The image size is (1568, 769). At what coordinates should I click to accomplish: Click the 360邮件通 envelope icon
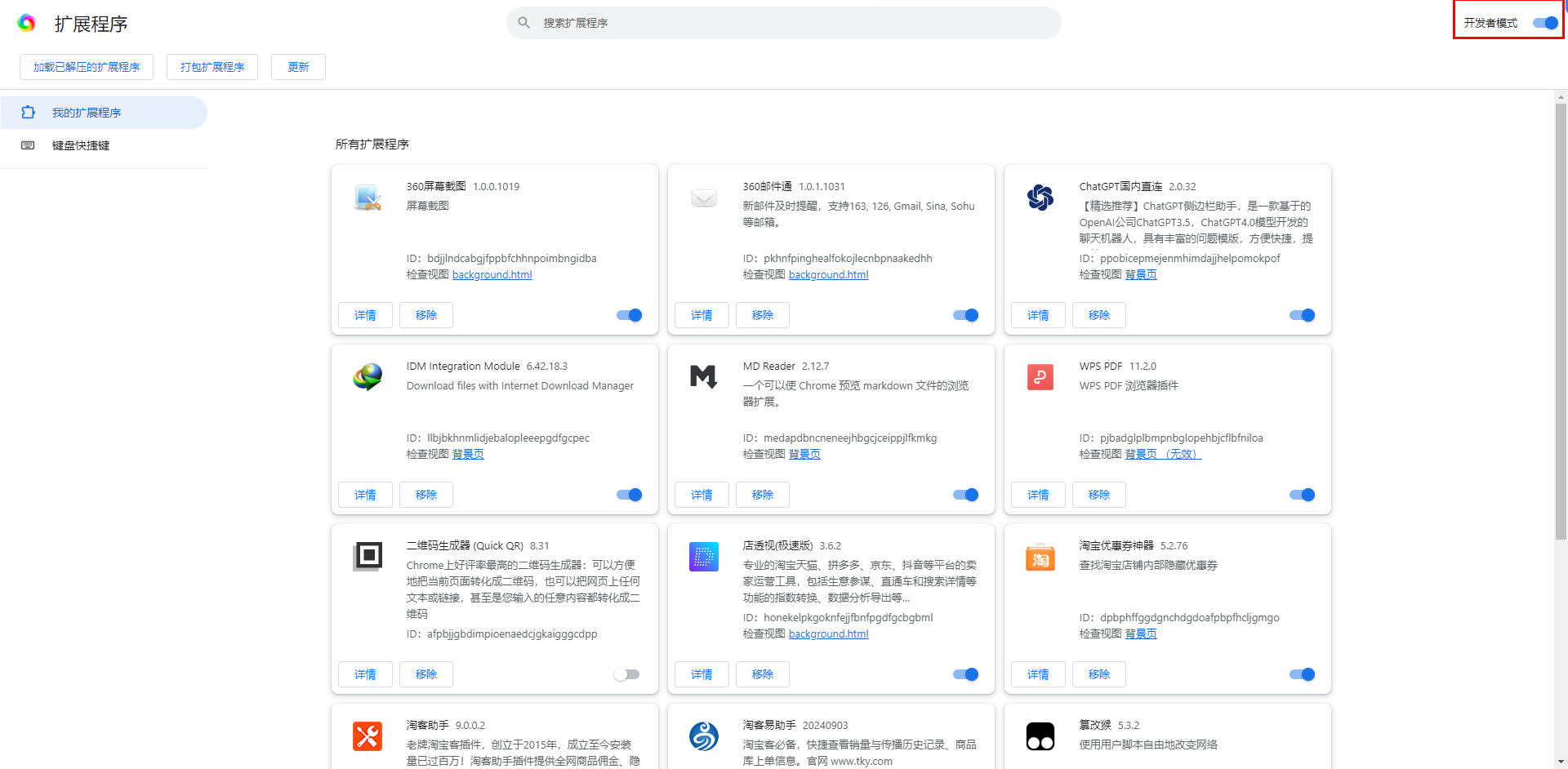click(x=703, y=198)
